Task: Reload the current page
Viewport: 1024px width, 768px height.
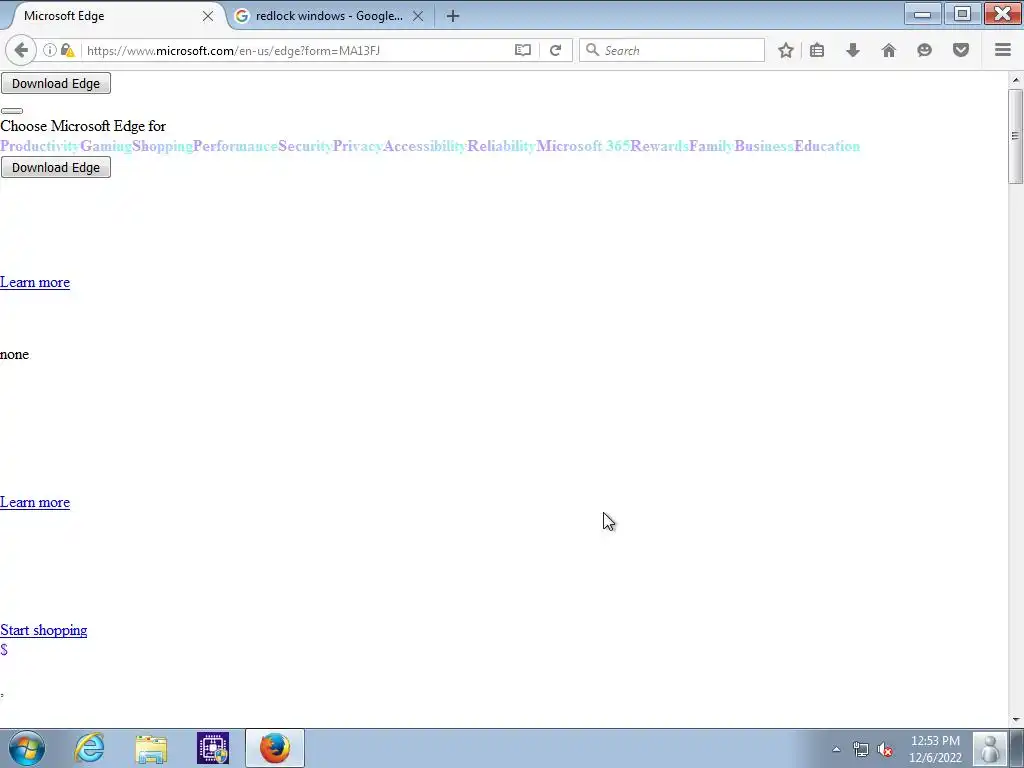Action: tap(555, 50)
